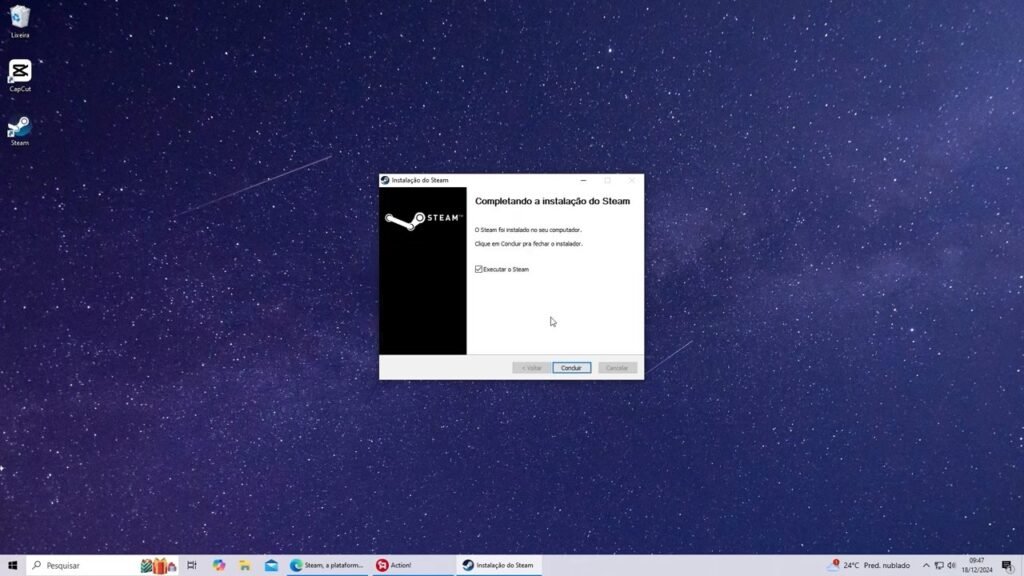Image resolution: width=1024 pixels, height=576 pixels.
Task: Uncheck the Executar o Steam checkbox
Action: [x=479, y=269]
